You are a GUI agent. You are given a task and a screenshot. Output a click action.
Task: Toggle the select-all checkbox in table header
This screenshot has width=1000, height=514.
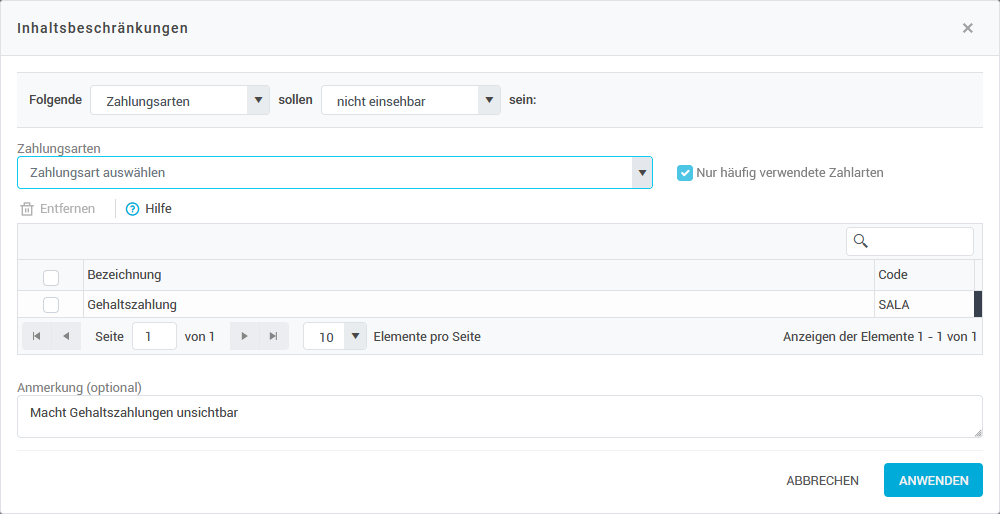(x=51, y=277)
